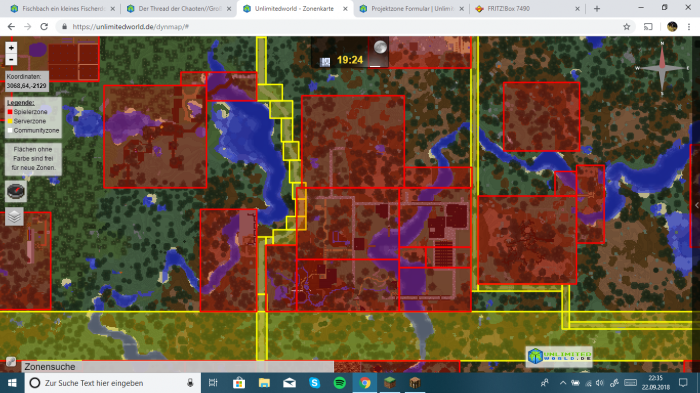Zoom out with the map minus button
Image resolution: width=700 pixels, height=393 pixels.
11,59
